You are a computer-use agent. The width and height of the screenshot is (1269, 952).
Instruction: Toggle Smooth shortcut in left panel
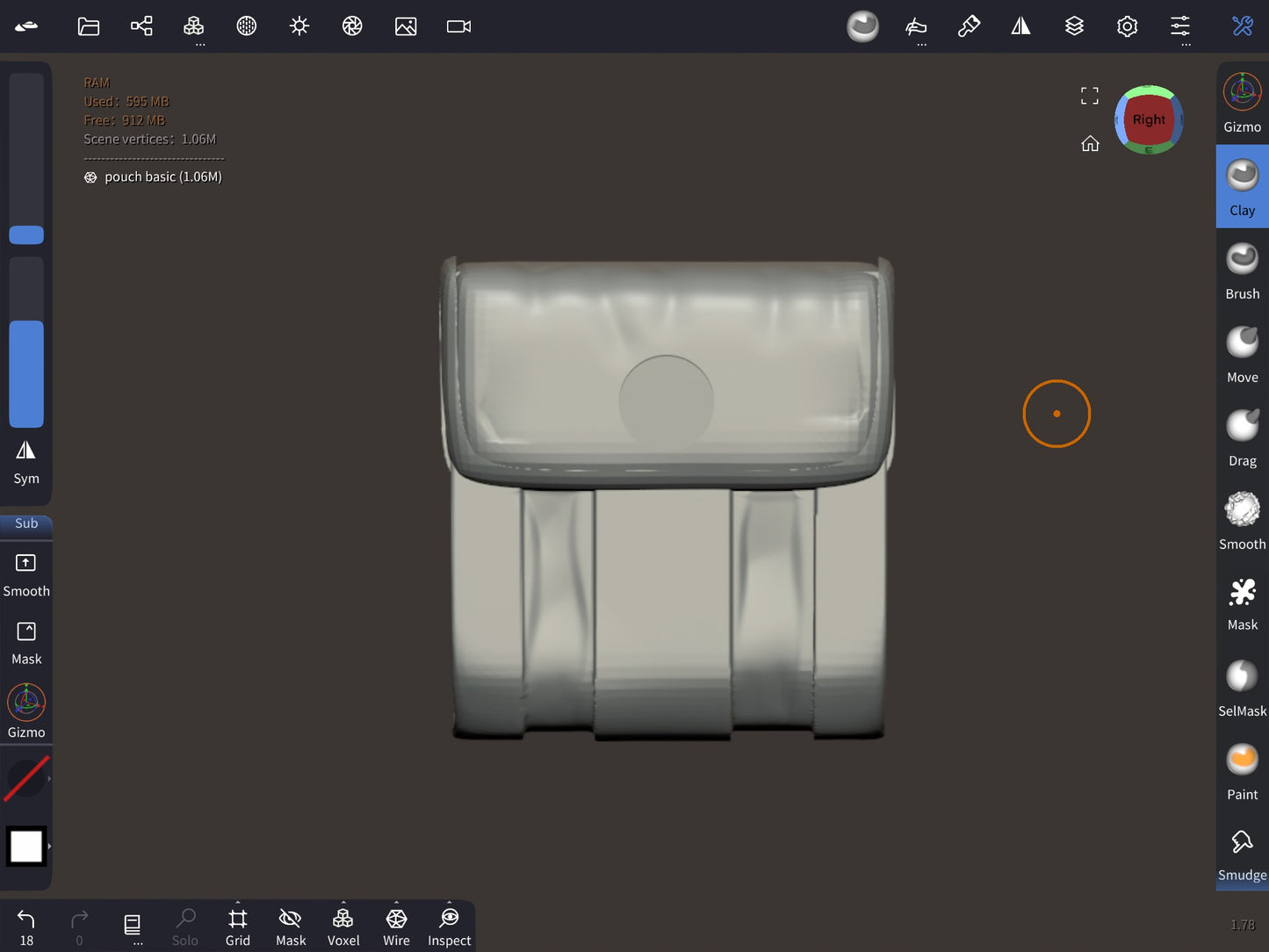point(26,575)
